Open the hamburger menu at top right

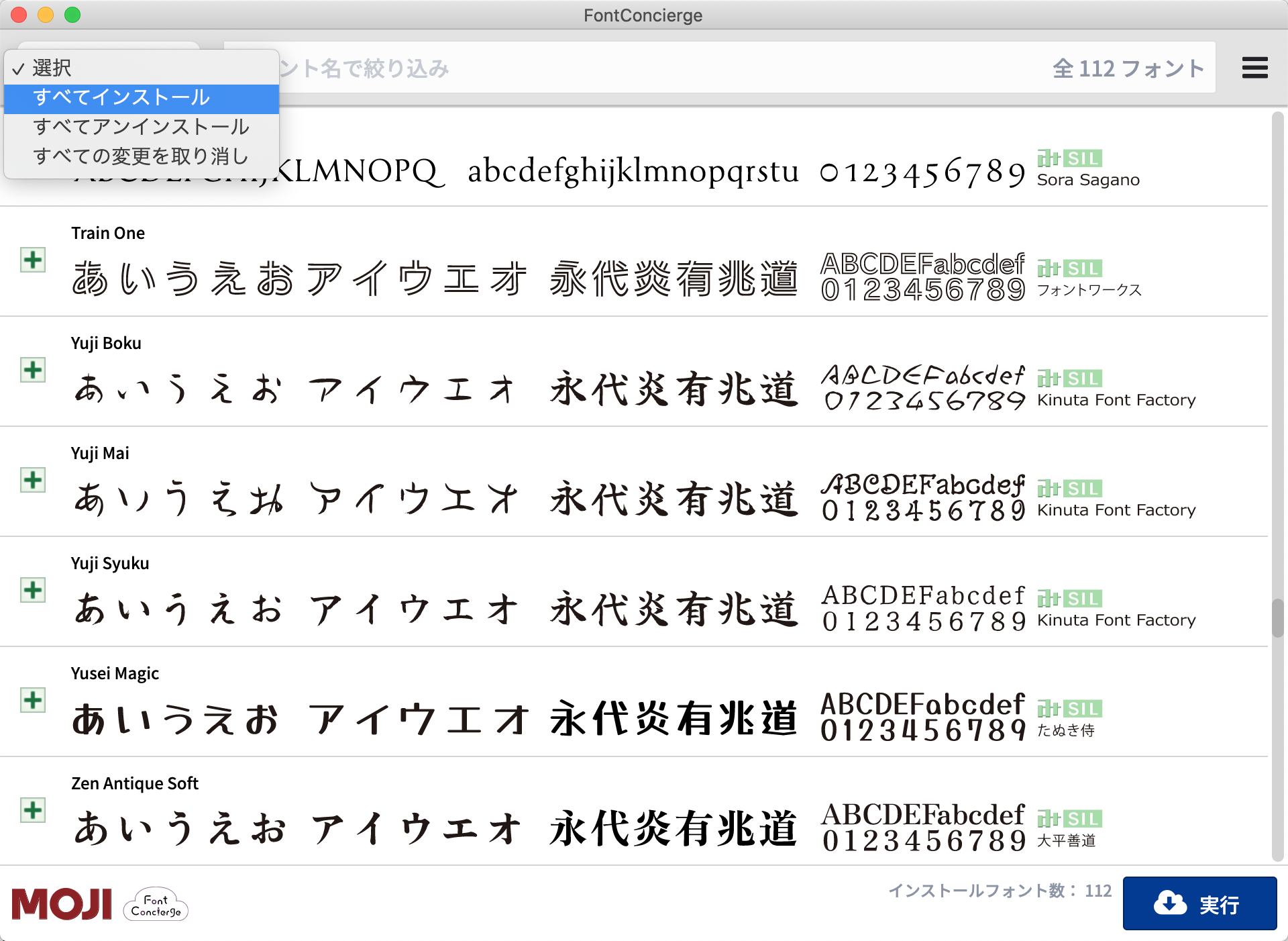click(1254, 68)
